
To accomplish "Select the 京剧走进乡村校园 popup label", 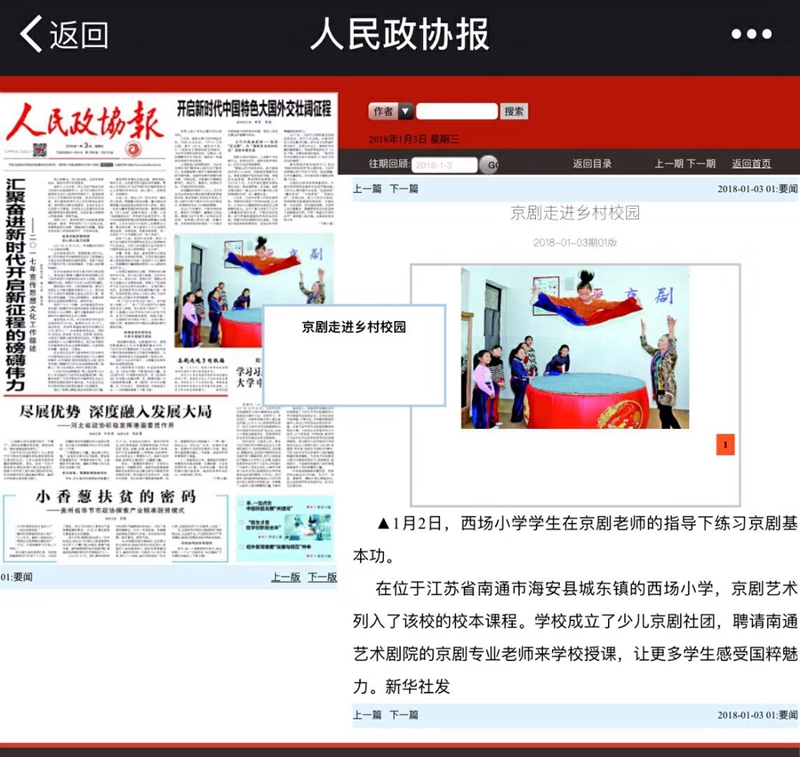I will pyautogui.click(x=354, y=327).
